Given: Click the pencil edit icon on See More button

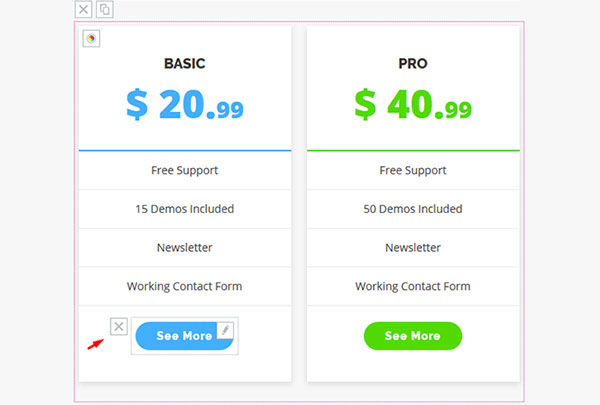Looking at the screenshot, I should coord(225,329).
